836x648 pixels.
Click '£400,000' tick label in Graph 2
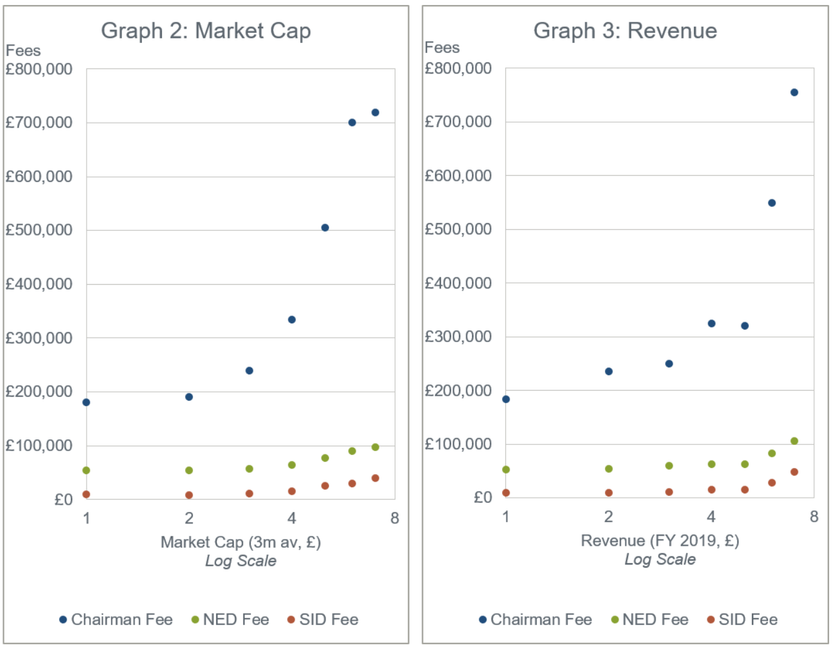[x=39, y=284]
